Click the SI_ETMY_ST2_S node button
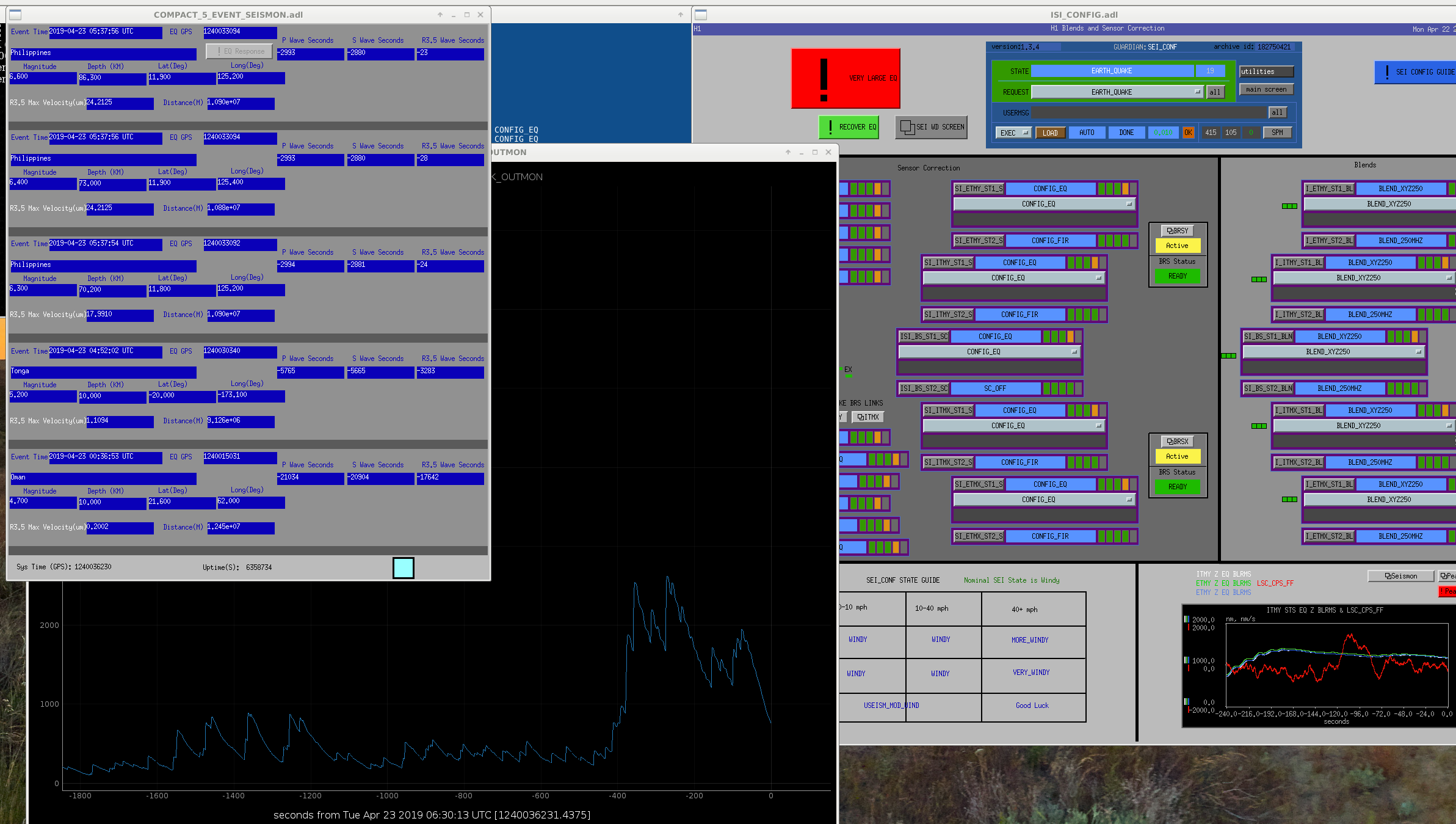The width and height of the screenshot is (1456, 824). [x=979, y=241]
